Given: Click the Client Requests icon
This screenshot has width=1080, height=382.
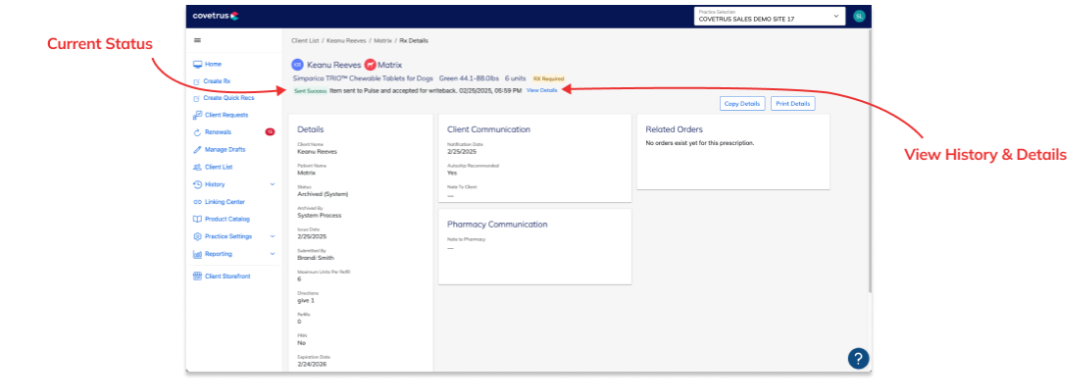Looking at the screenshot, I should pyautogui.click(x=198, y=116).
